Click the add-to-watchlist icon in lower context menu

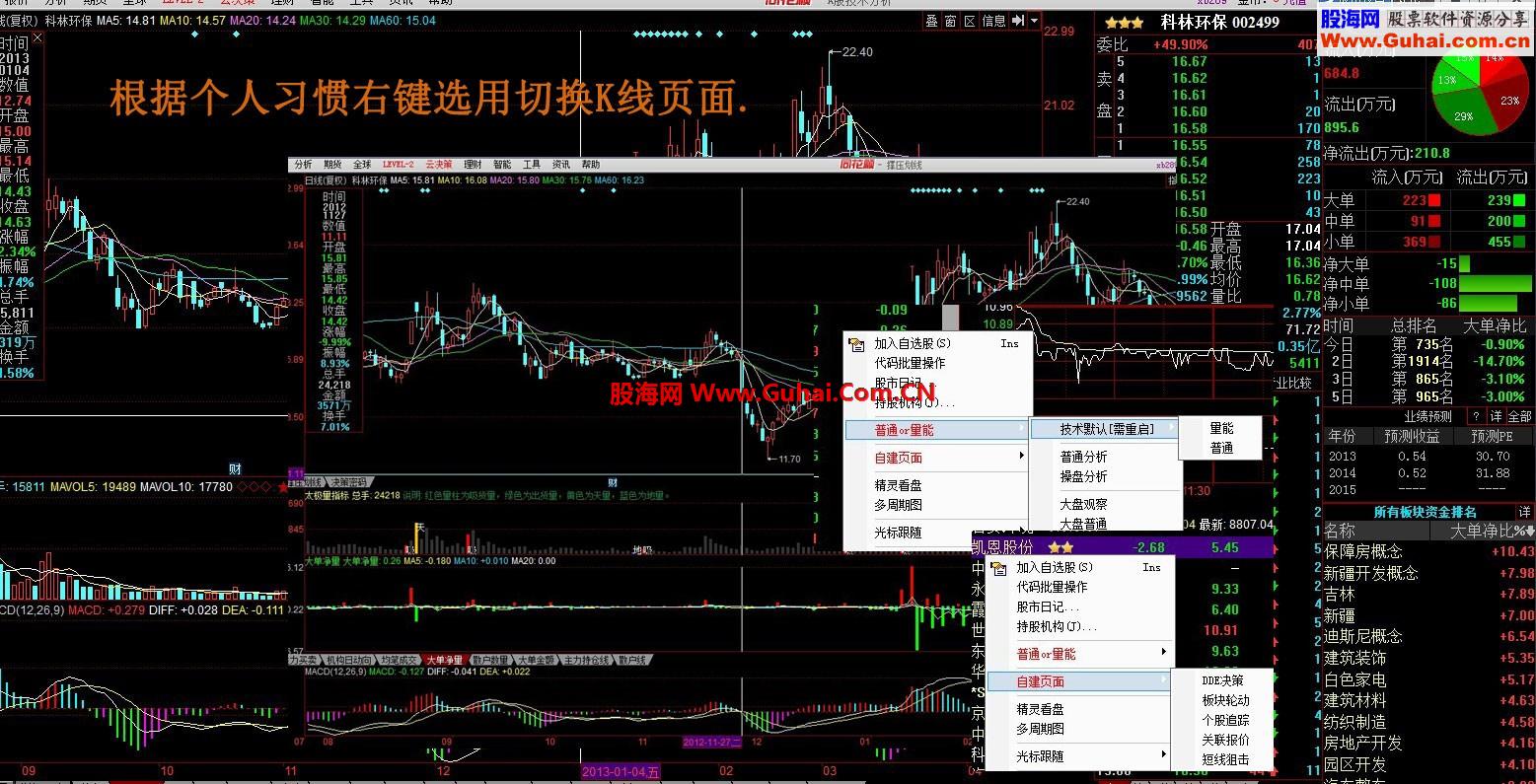pos(998,567)
